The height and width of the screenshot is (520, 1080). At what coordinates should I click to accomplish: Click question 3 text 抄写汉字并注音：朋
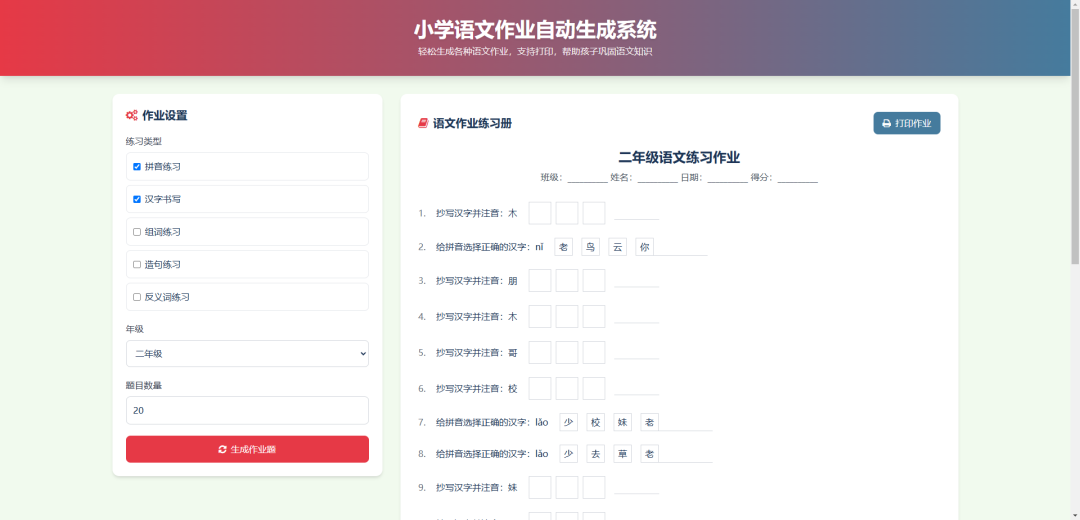click(x=477, y=281)
